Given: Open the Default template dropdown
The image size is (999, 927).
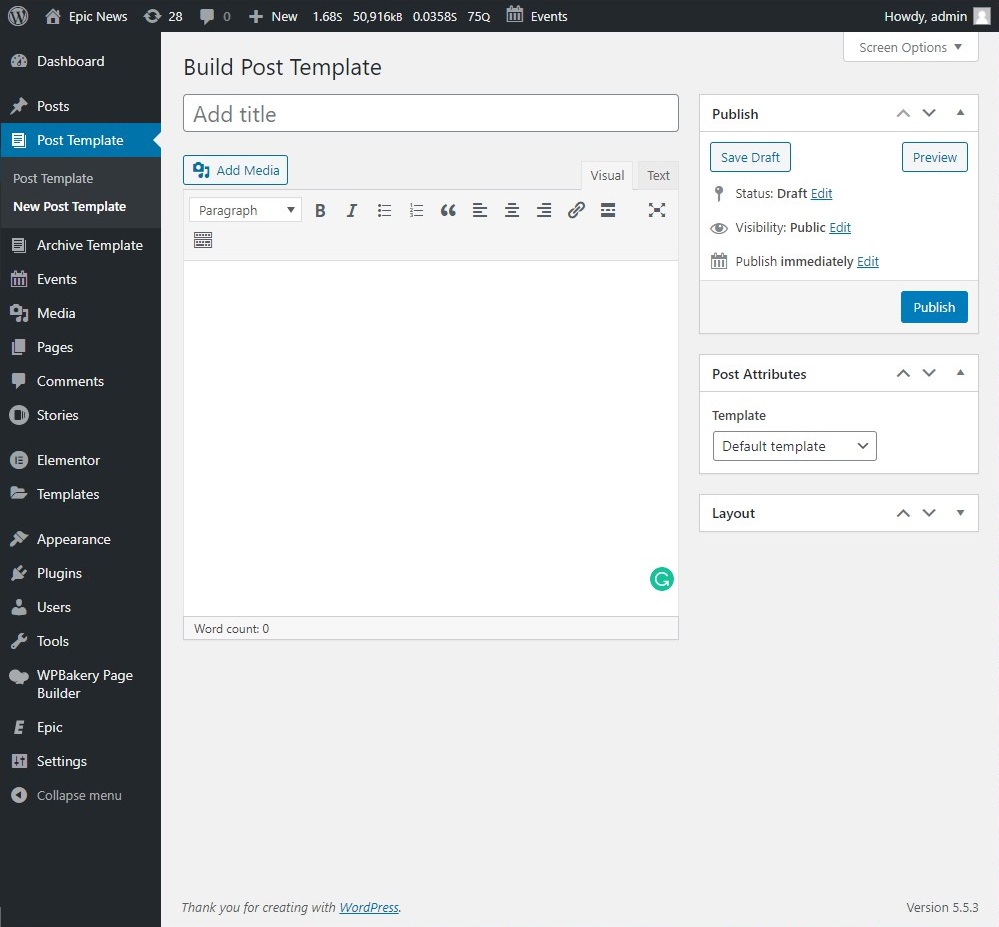Looking at the screenshot, I should (794, 446).
